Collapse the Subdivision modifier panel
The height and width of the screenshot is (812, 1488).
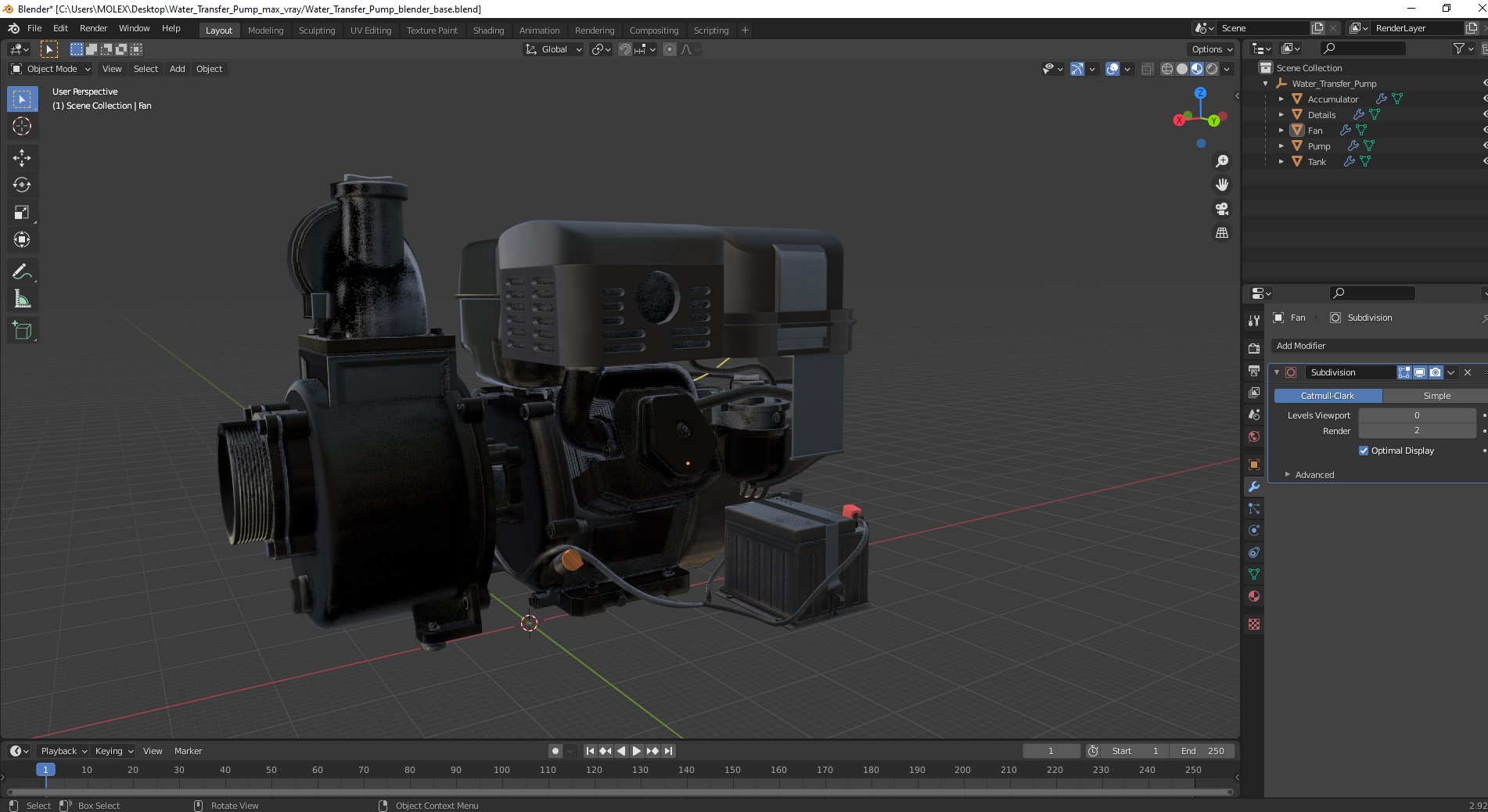tap(1277, 372)
